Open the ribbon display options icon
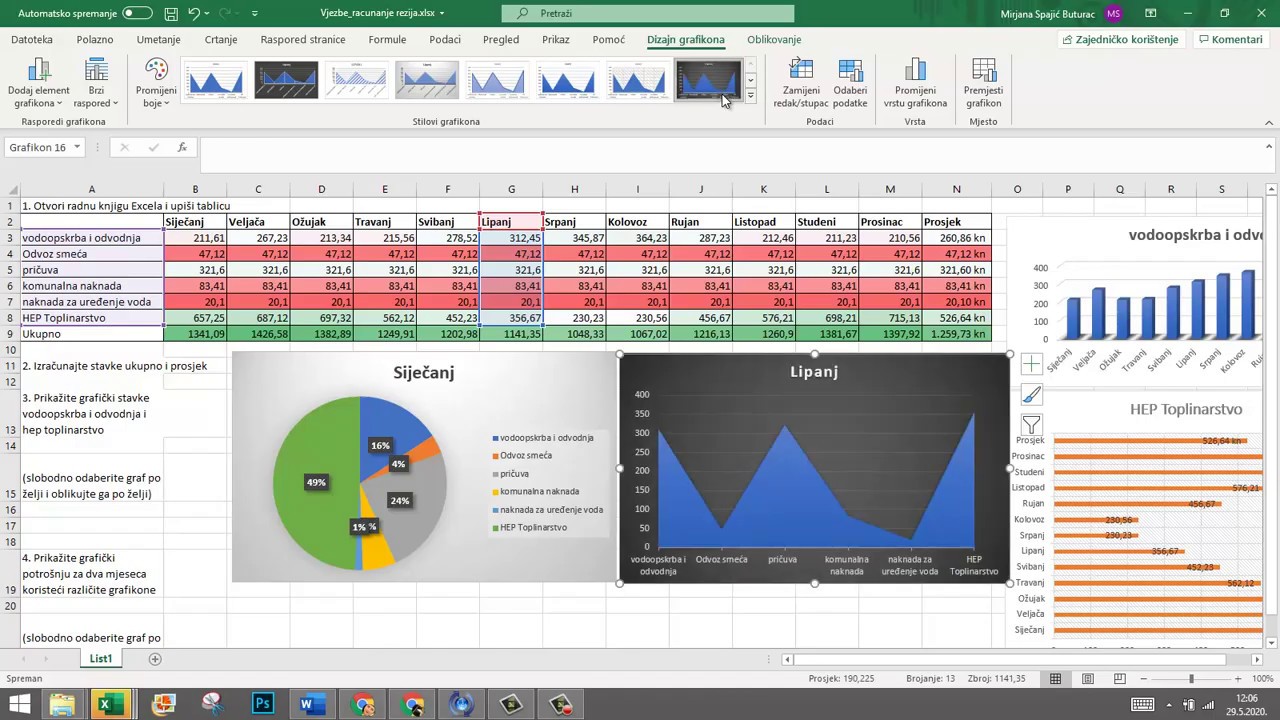Screen dimensions: 1280x720 [x=1150, y=14]
